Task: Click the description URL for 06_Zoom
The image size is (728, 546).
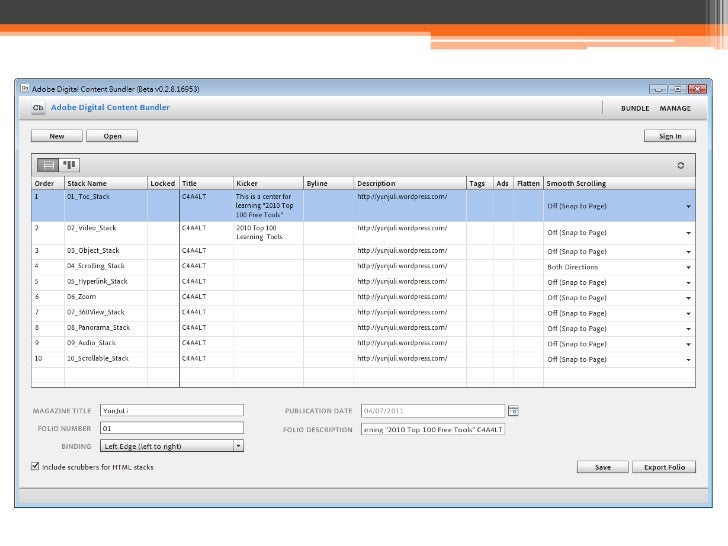Action: pos(402,297)
